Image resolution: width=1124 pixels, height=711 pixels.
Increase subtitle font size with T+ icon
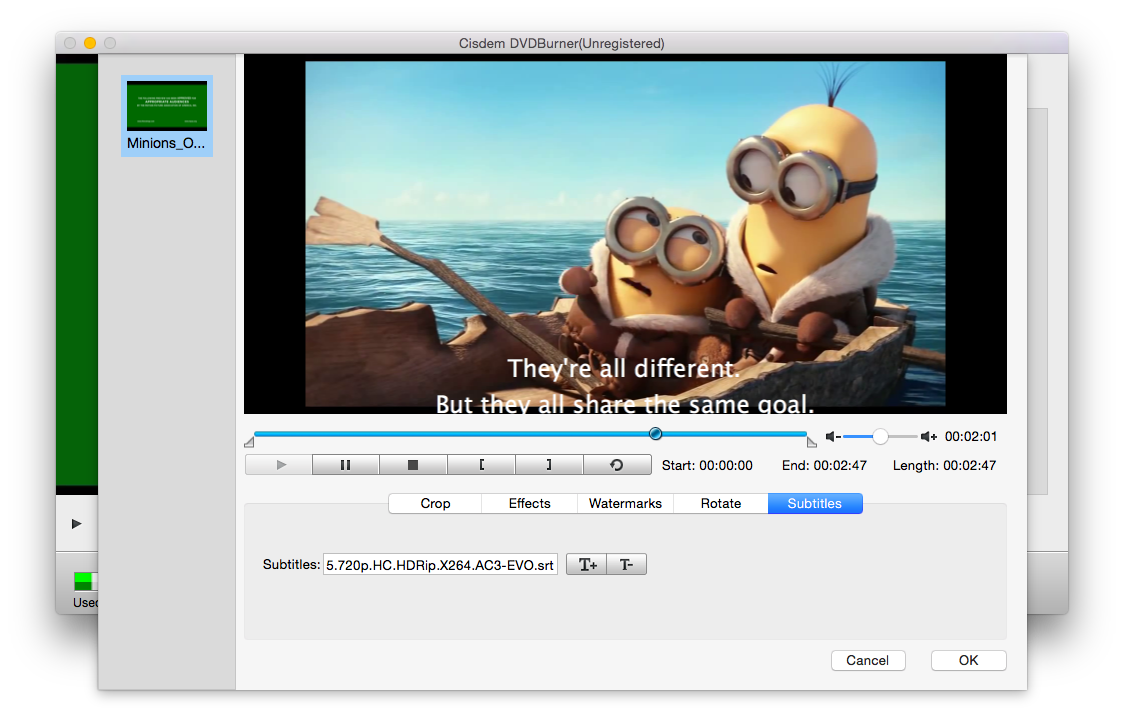[587, 563]
